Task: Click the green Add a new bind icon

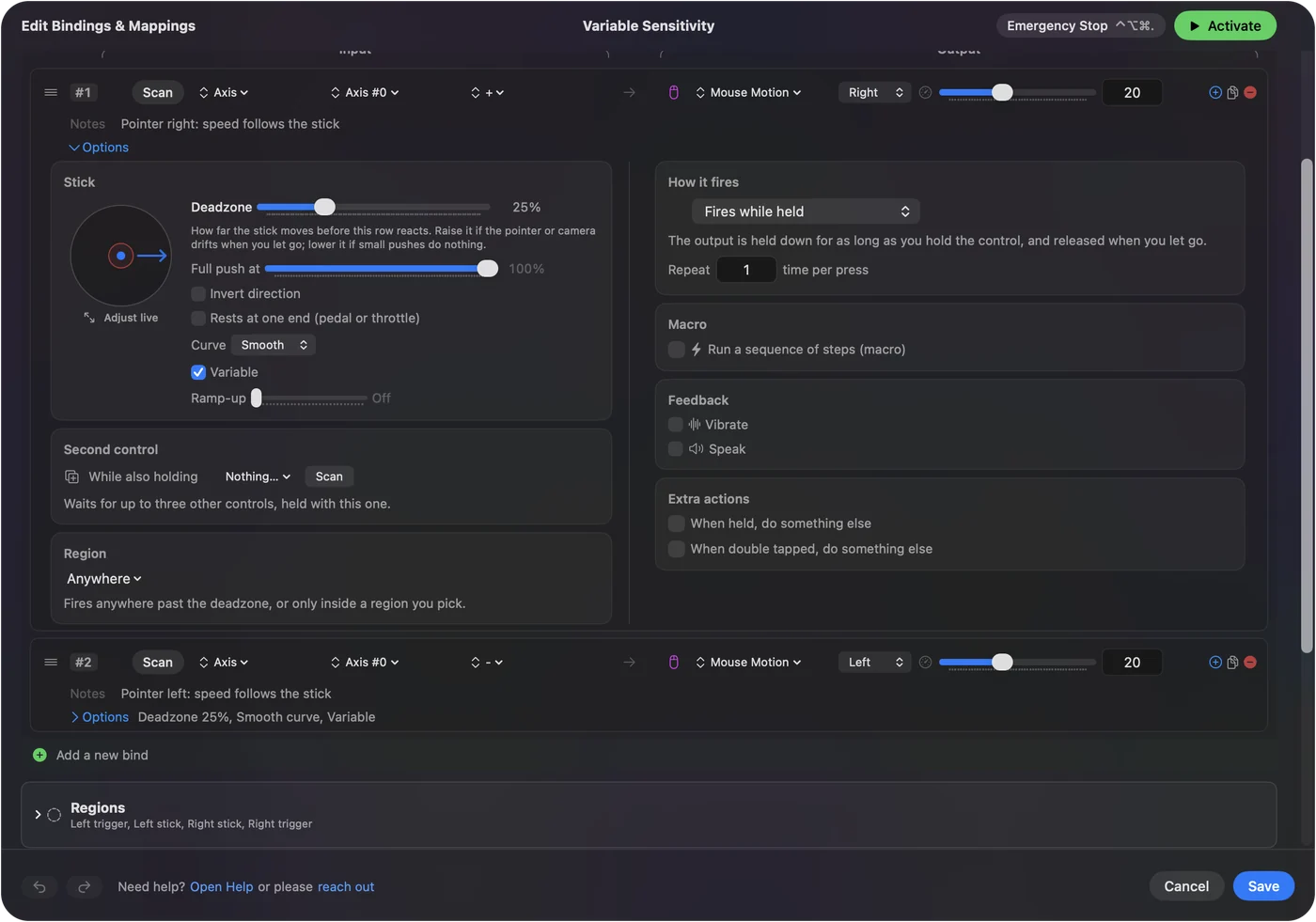Action: pyautogui.click(x=39, y=756)
